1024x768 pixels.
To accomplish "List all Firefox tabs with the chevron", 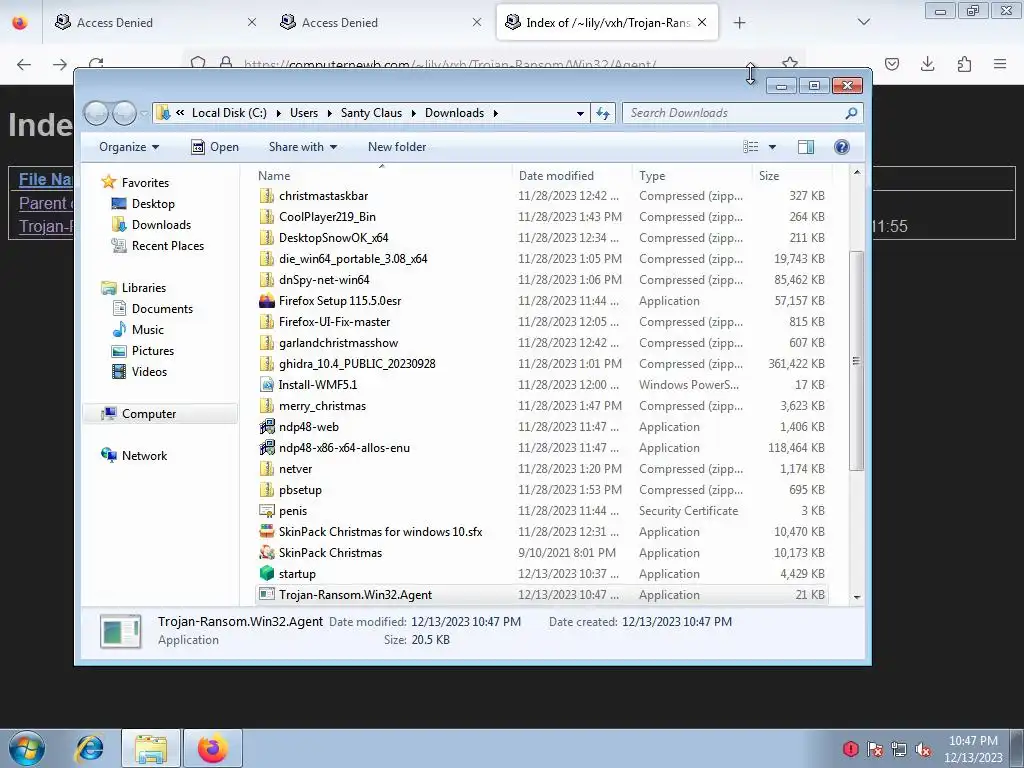I will pyautogui.click(x=864, y=22).
